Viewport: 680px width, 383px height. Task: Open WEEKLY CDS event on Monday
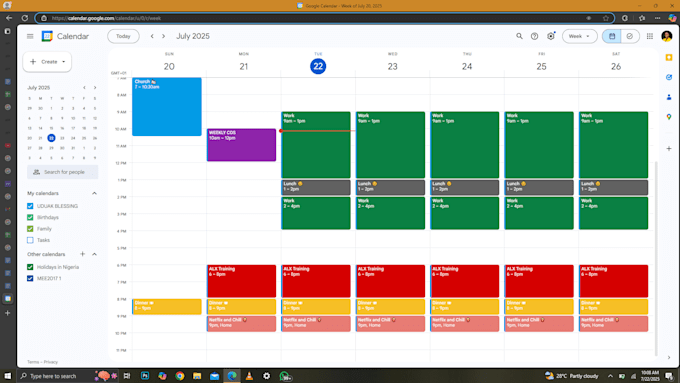point(242,145)
